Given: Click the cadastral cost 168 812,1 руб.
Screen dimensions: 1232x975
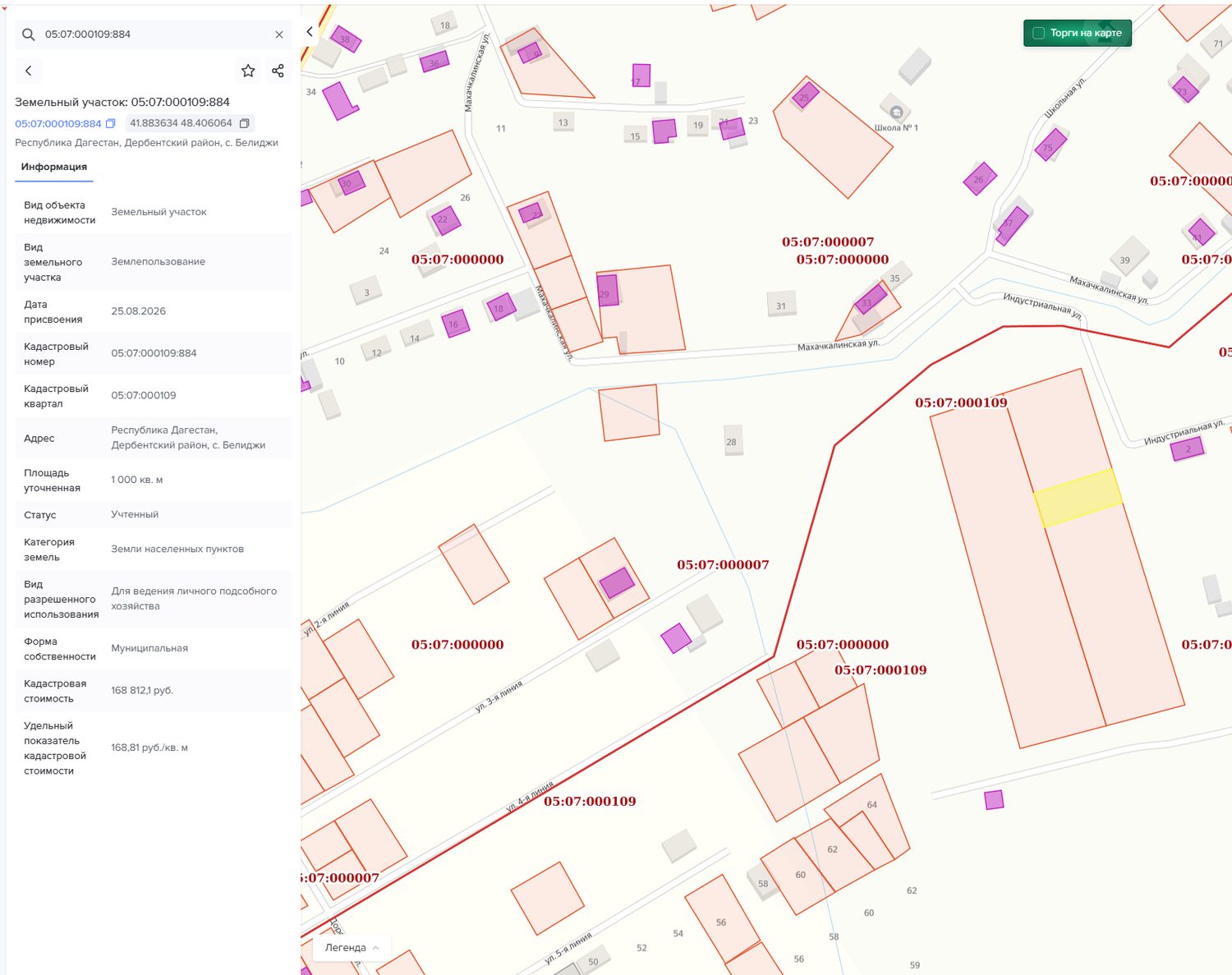Looking at the screenshot, I should tap(142, 691).
